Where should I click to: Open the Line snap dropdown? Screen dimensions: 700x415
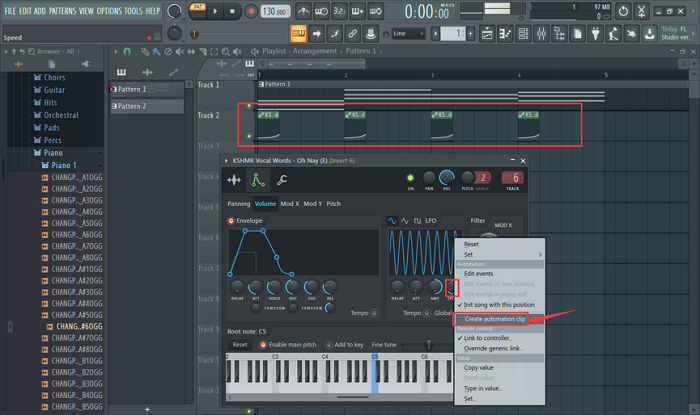pyautogui.click(x=408, y=33)
